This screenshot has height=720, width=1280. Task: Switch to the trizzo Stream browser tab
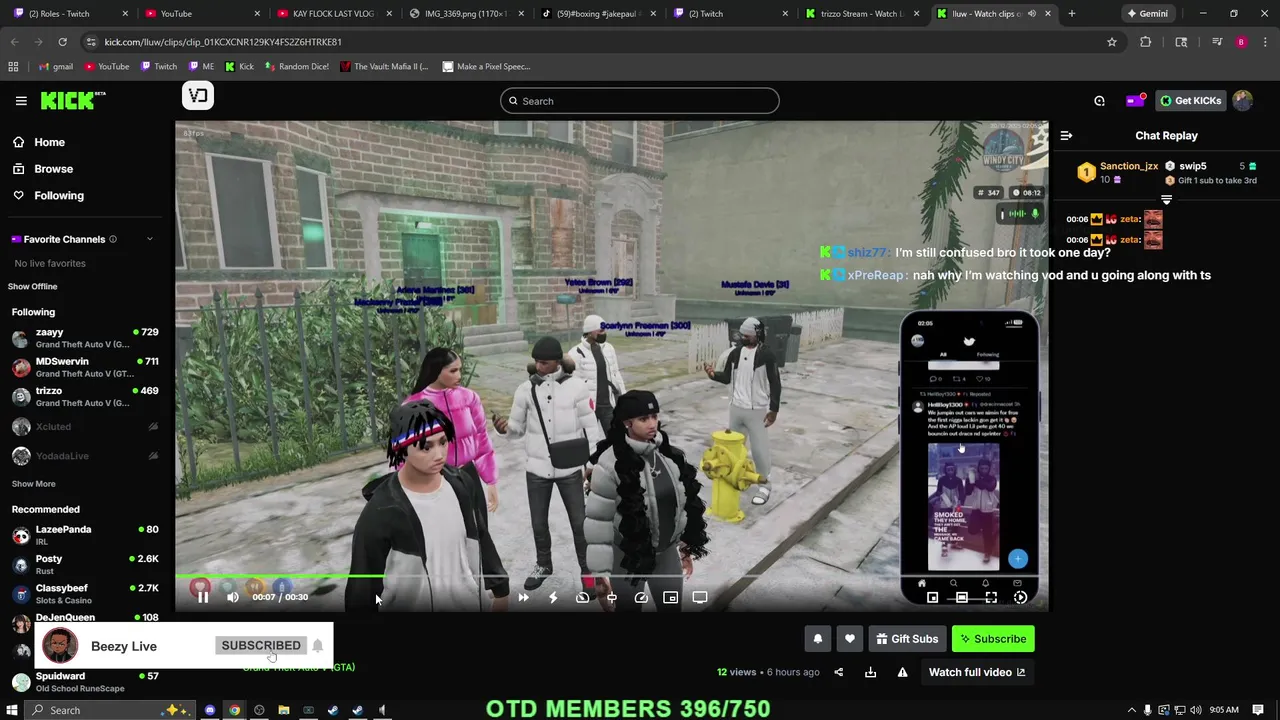(x=861, y=14)
